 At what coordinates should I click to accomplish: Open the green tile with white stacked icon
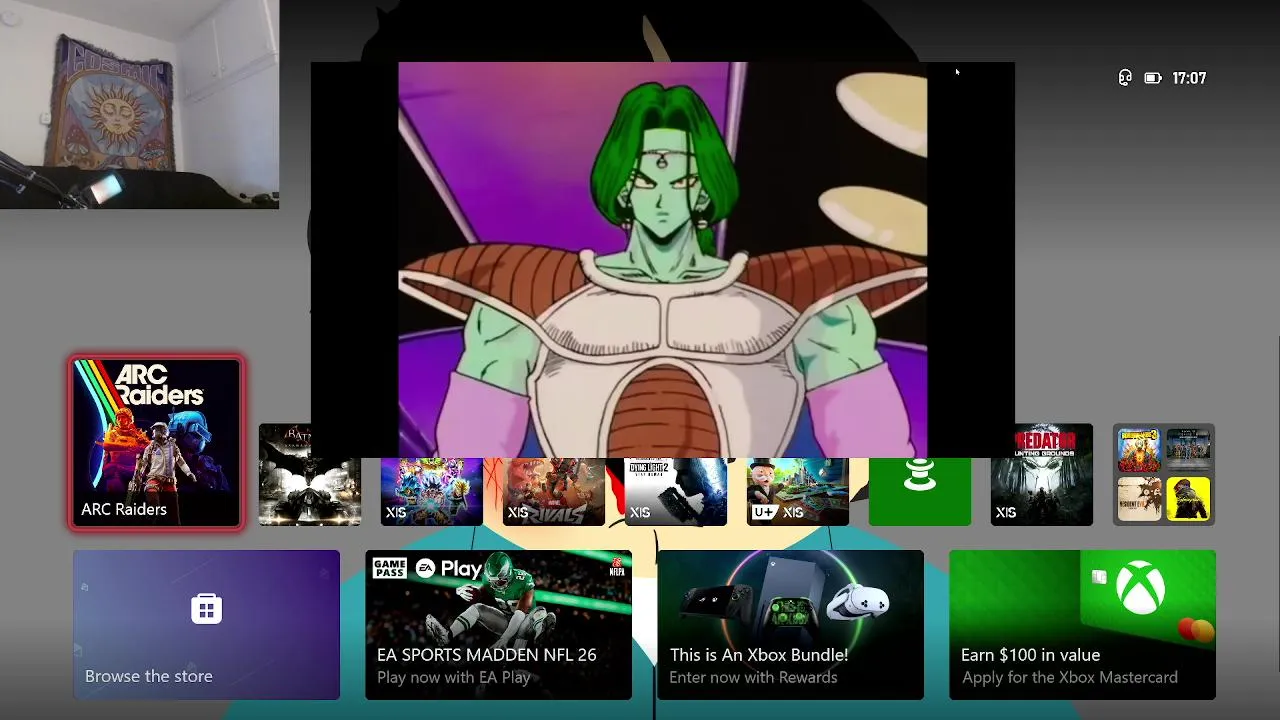919,491
